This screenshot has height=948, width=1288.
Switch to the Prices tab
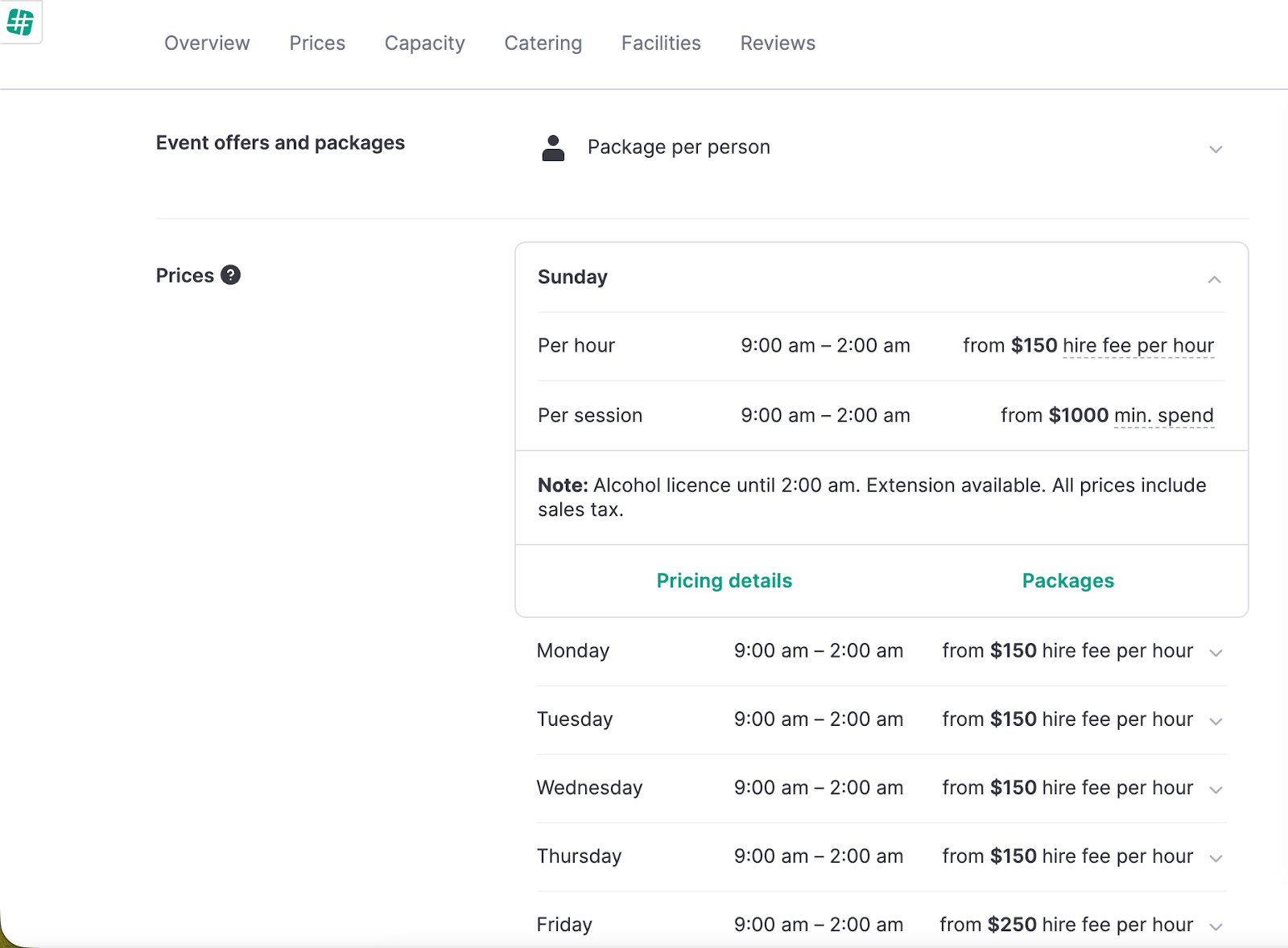(x=317, y=43)
